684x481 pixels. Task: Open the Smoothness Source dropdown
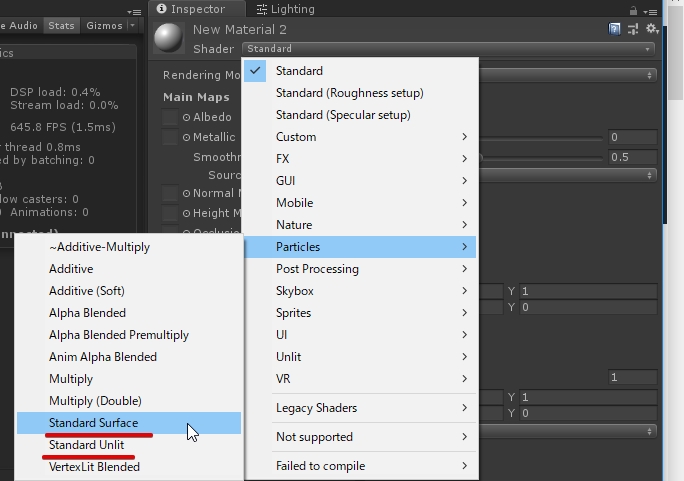pyautogui.click(x=567, y=175)
